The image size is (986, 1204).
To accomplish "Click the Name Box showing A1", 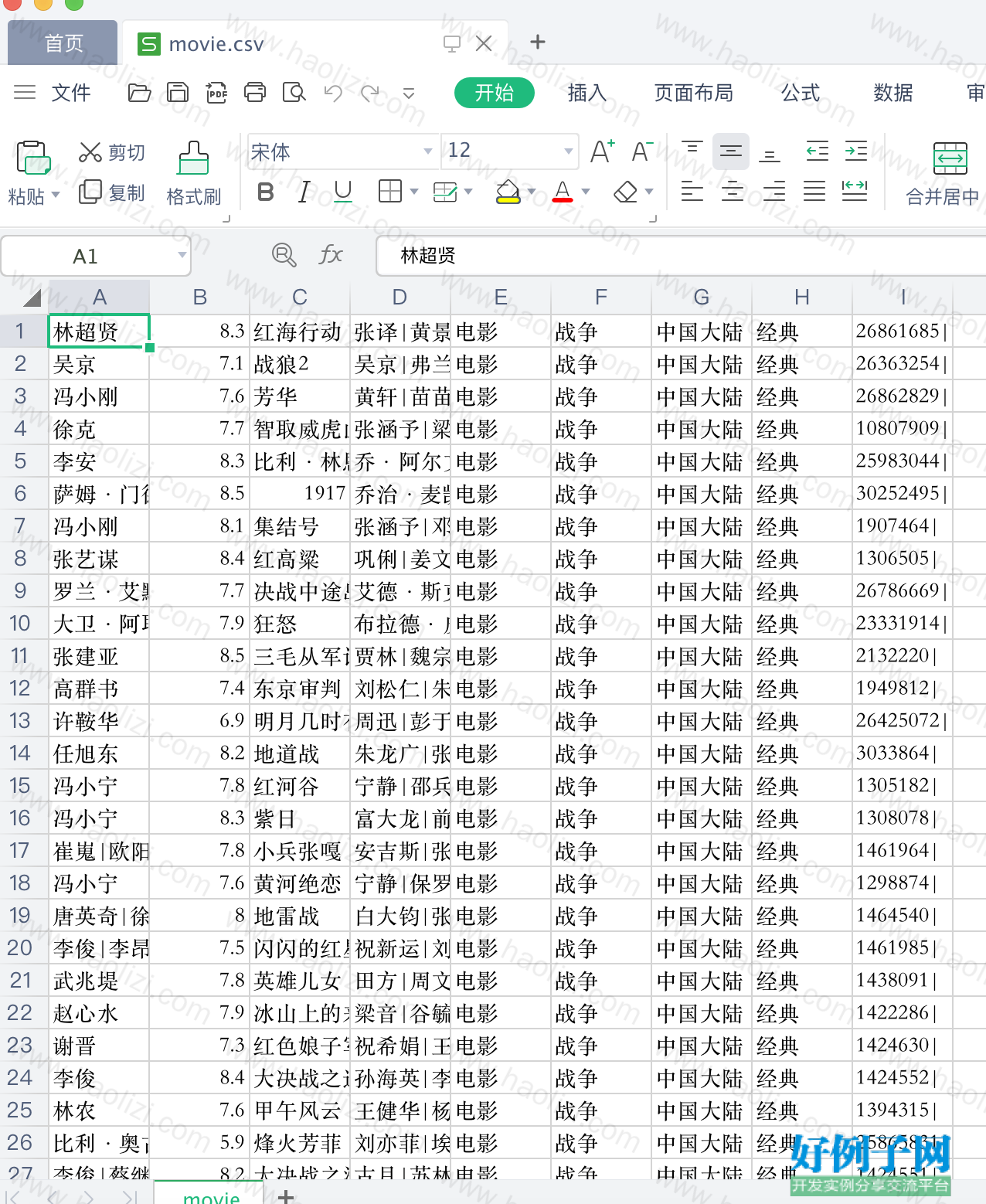I will point(95,256).
